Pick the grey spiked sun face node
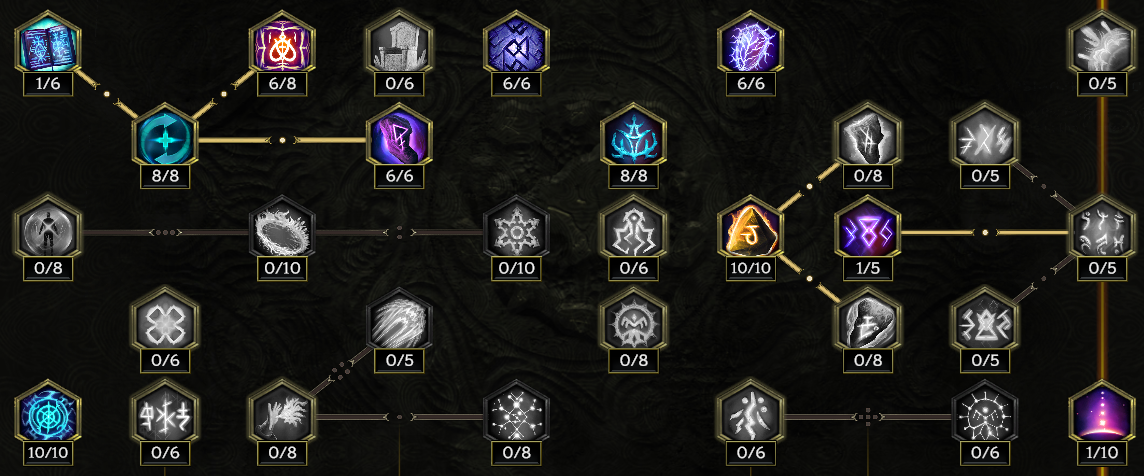 click(633, 321)
